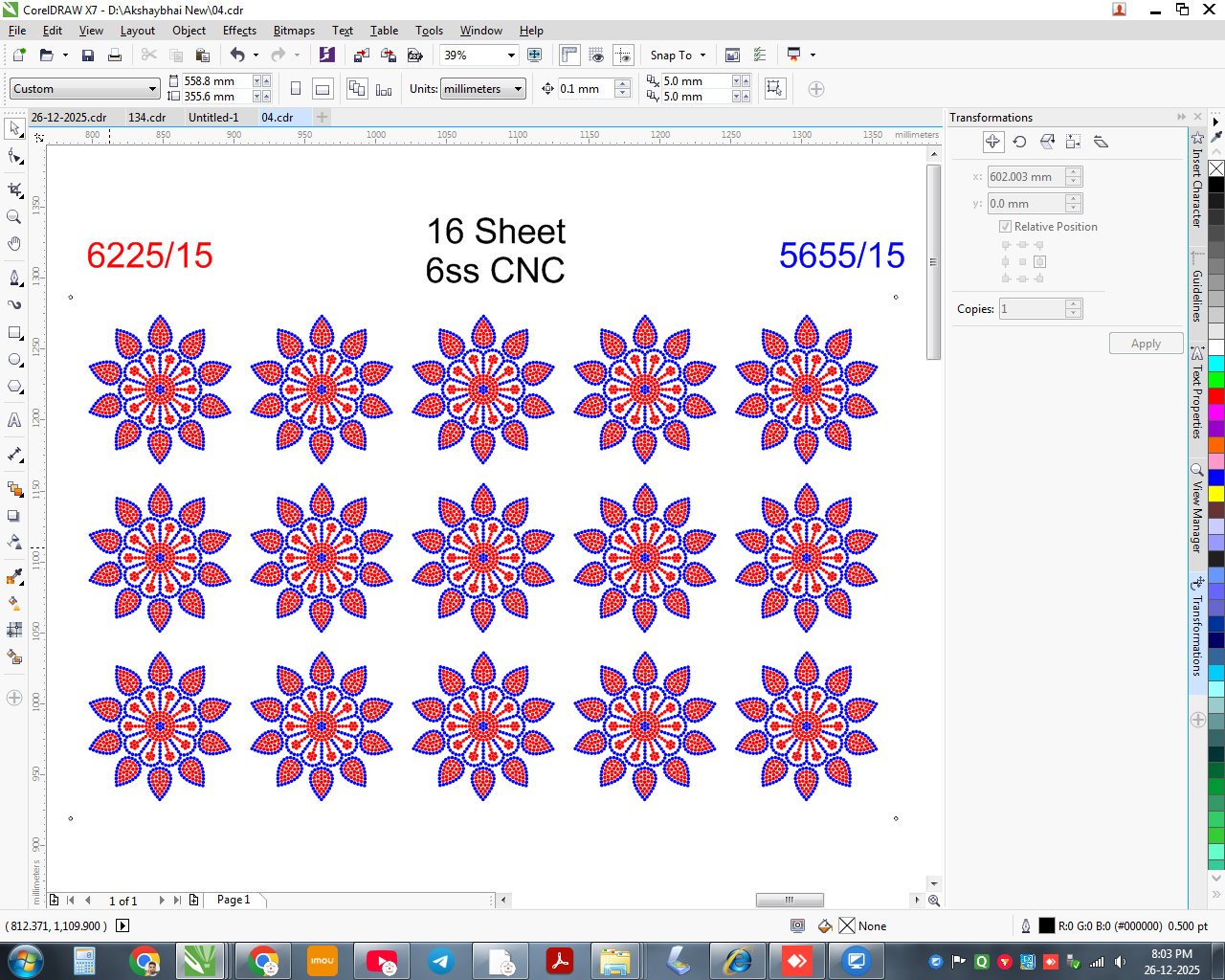Toggle Treat all objects as filled
Screen dimensions: 1225x980
coord(775,89)
